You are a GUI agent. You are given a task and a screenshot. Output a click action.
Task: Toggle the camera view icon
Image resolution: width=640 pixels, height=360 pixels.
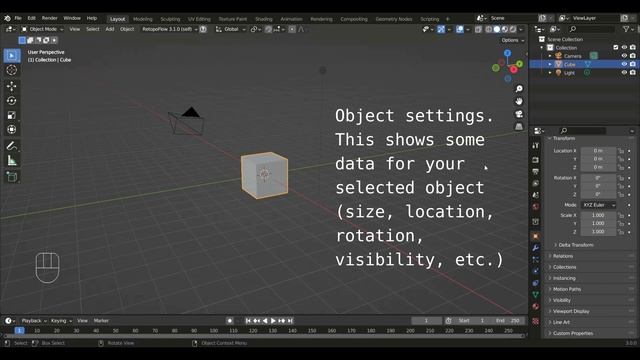(x=519, y=114)
